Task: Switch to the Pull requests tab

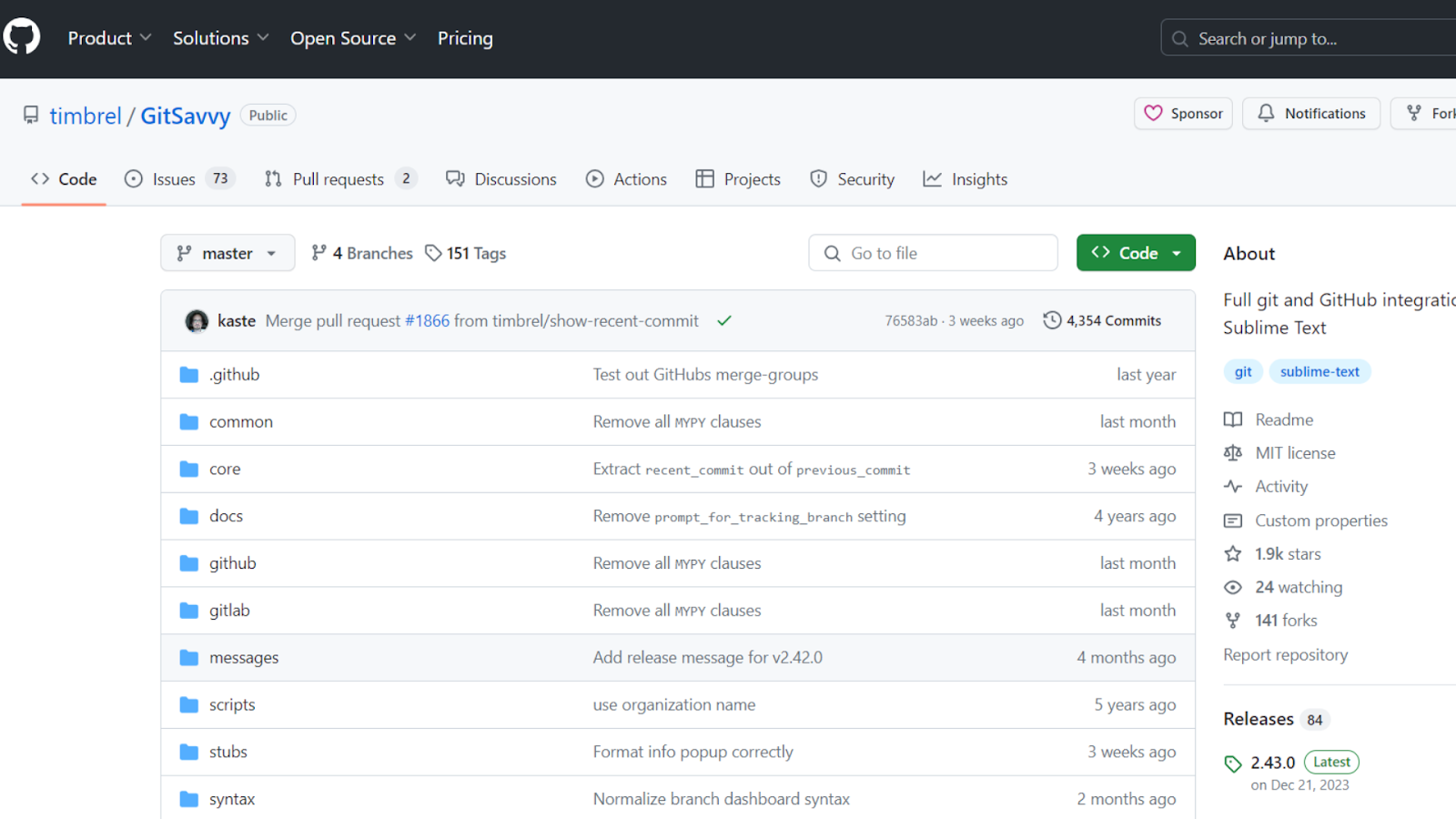Action: [340, 179]
